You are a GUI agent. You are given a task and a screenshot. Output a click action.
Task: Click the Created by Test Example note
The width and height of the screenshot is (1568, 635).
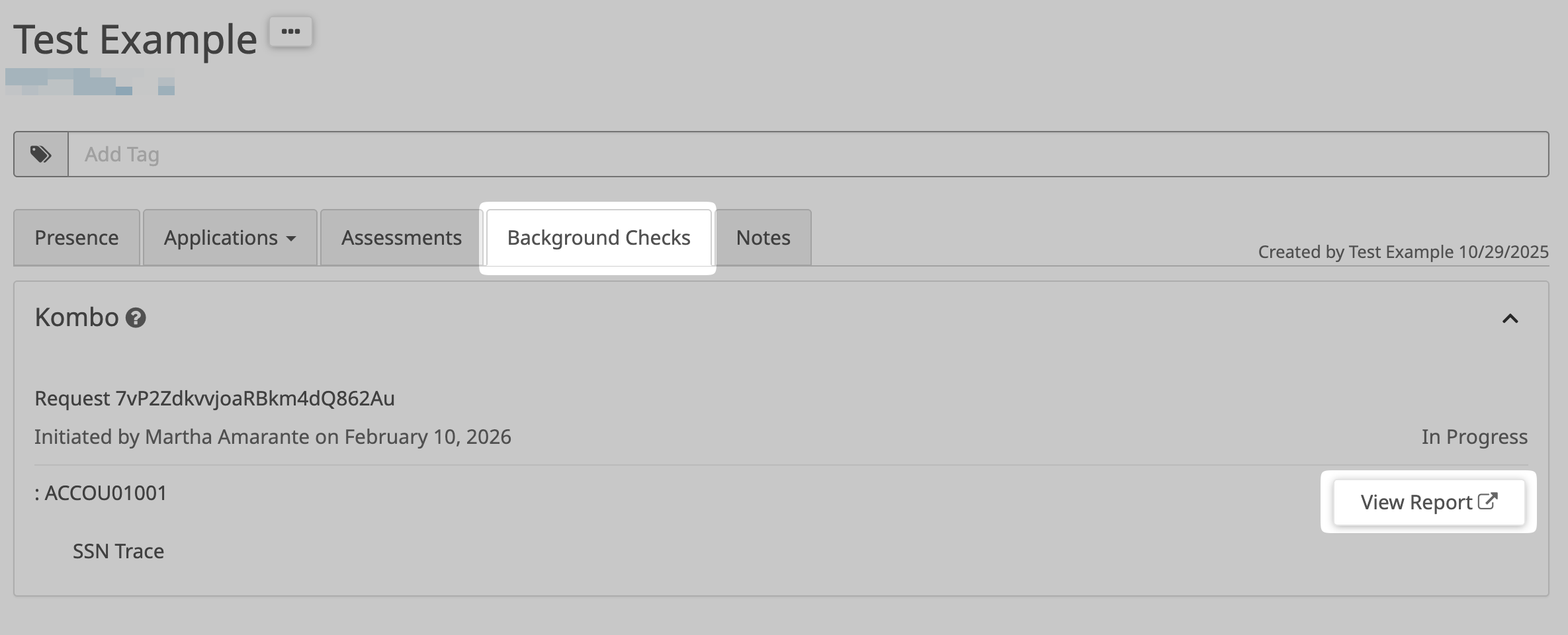pos(1403,252)
